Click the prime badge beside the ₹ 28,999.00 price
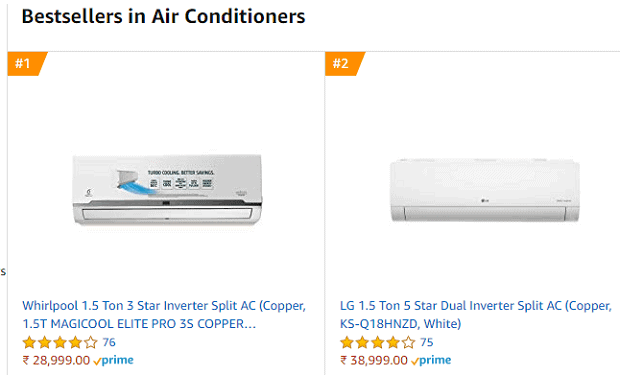The height and width of the screenshot is (375, 620). pos(113,360)
